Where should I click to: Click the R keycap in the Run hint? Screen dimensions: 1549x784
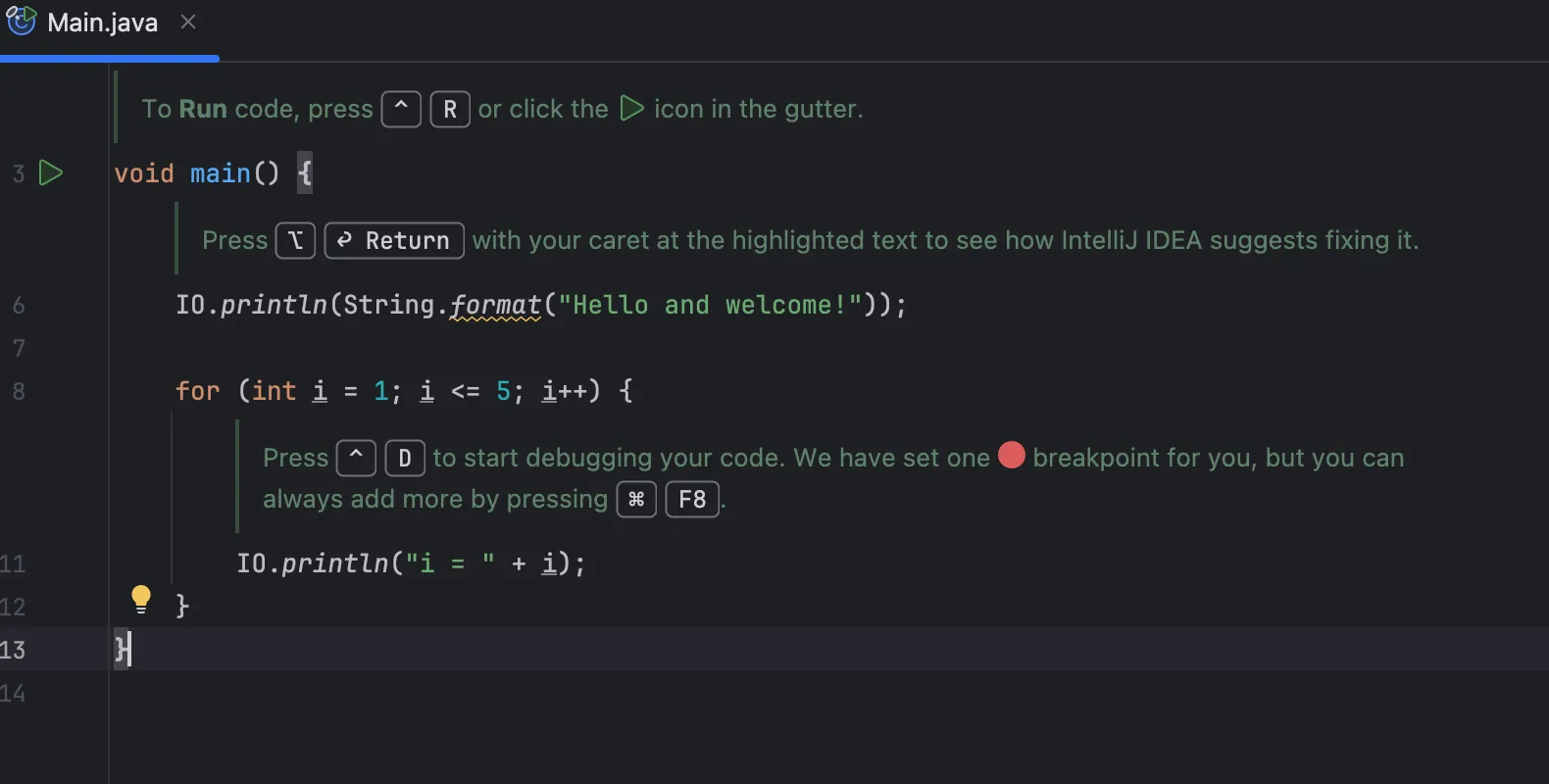[x=450, y=110]
